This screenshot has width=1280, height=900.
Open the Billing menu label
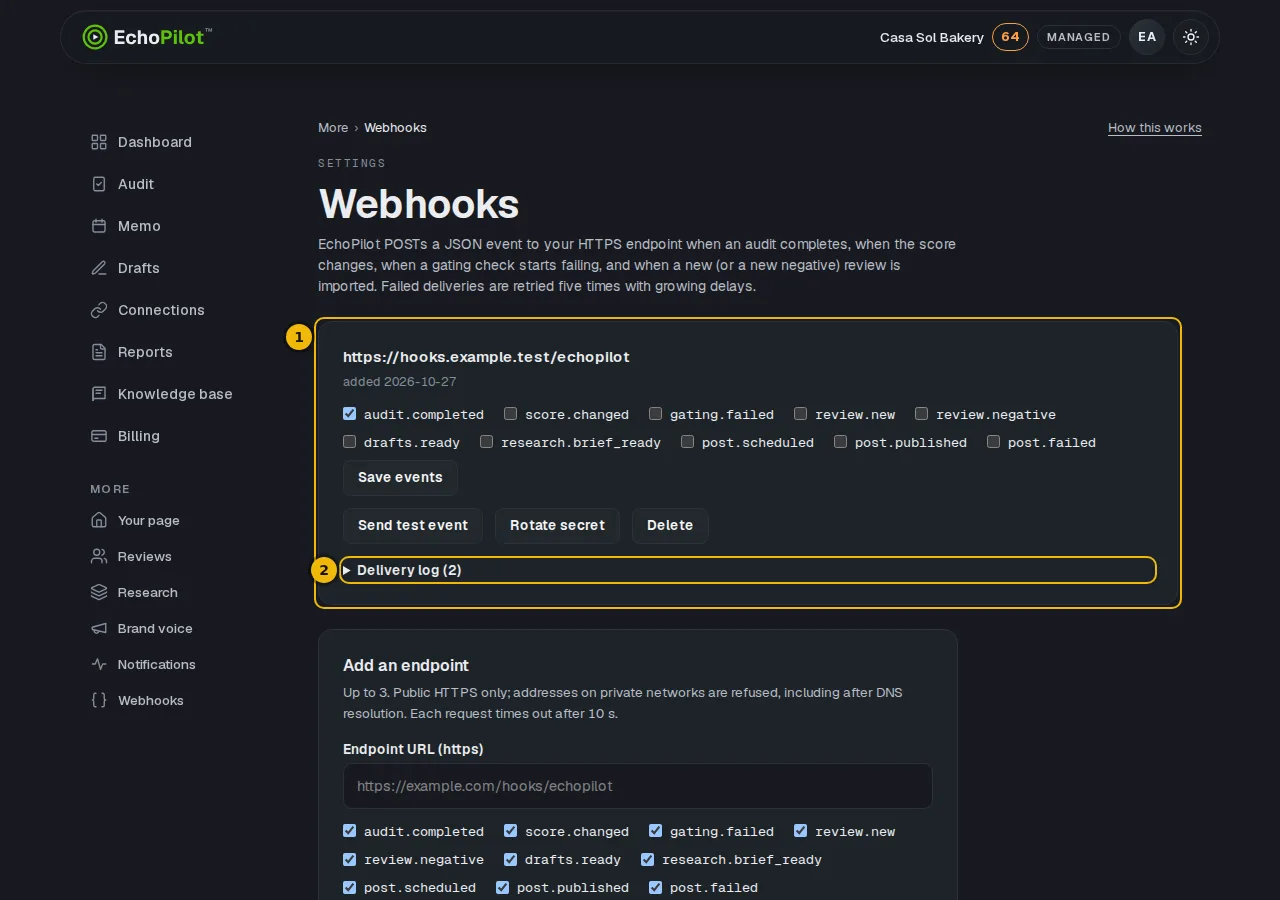[139, 436]
